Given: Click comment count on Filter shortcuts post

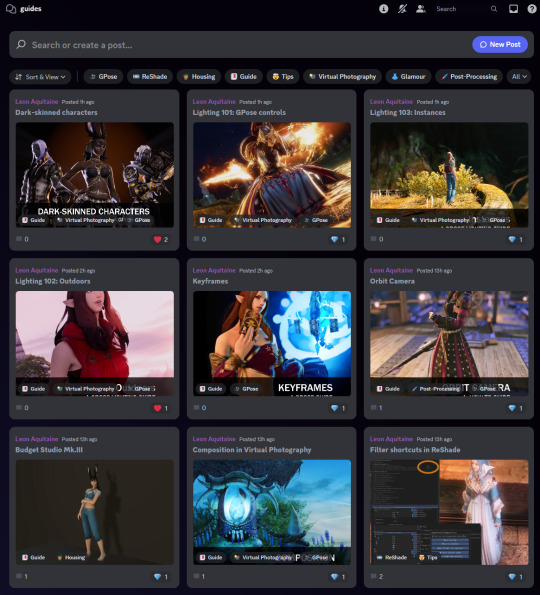Looking at the screenshot, I should 377,576.
